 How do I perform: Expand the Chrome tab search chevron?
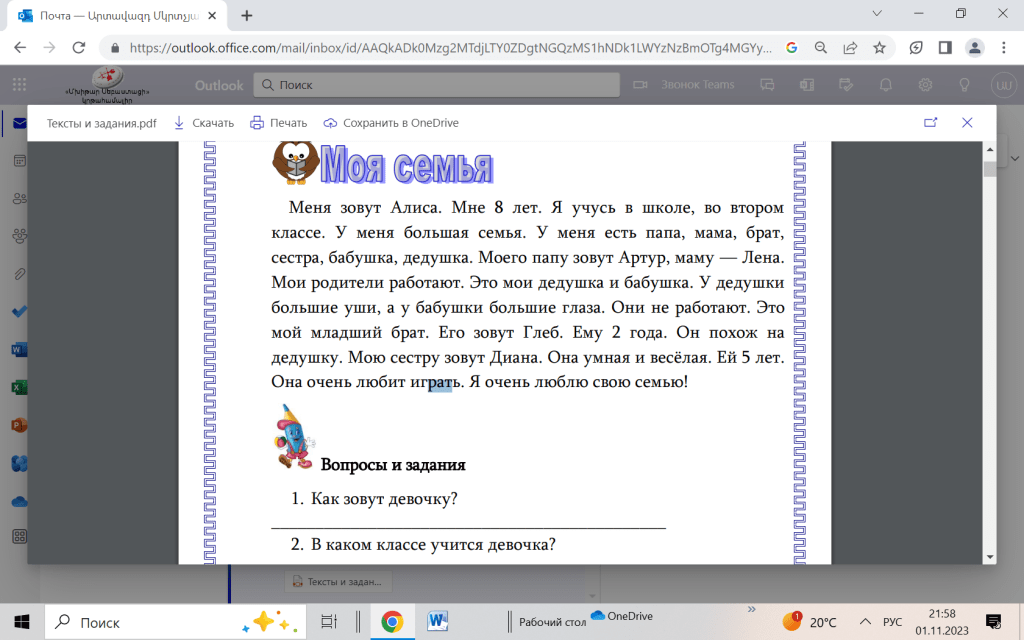click(876, 14)
